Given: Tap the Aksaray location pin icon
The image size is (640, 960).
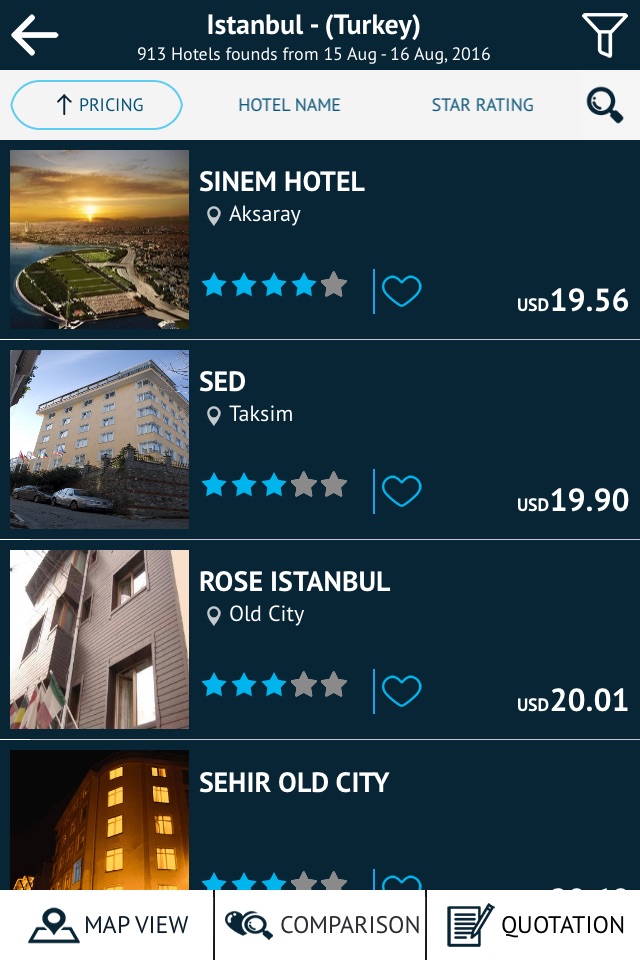Looking at the screenshot, I should point(213,216).
